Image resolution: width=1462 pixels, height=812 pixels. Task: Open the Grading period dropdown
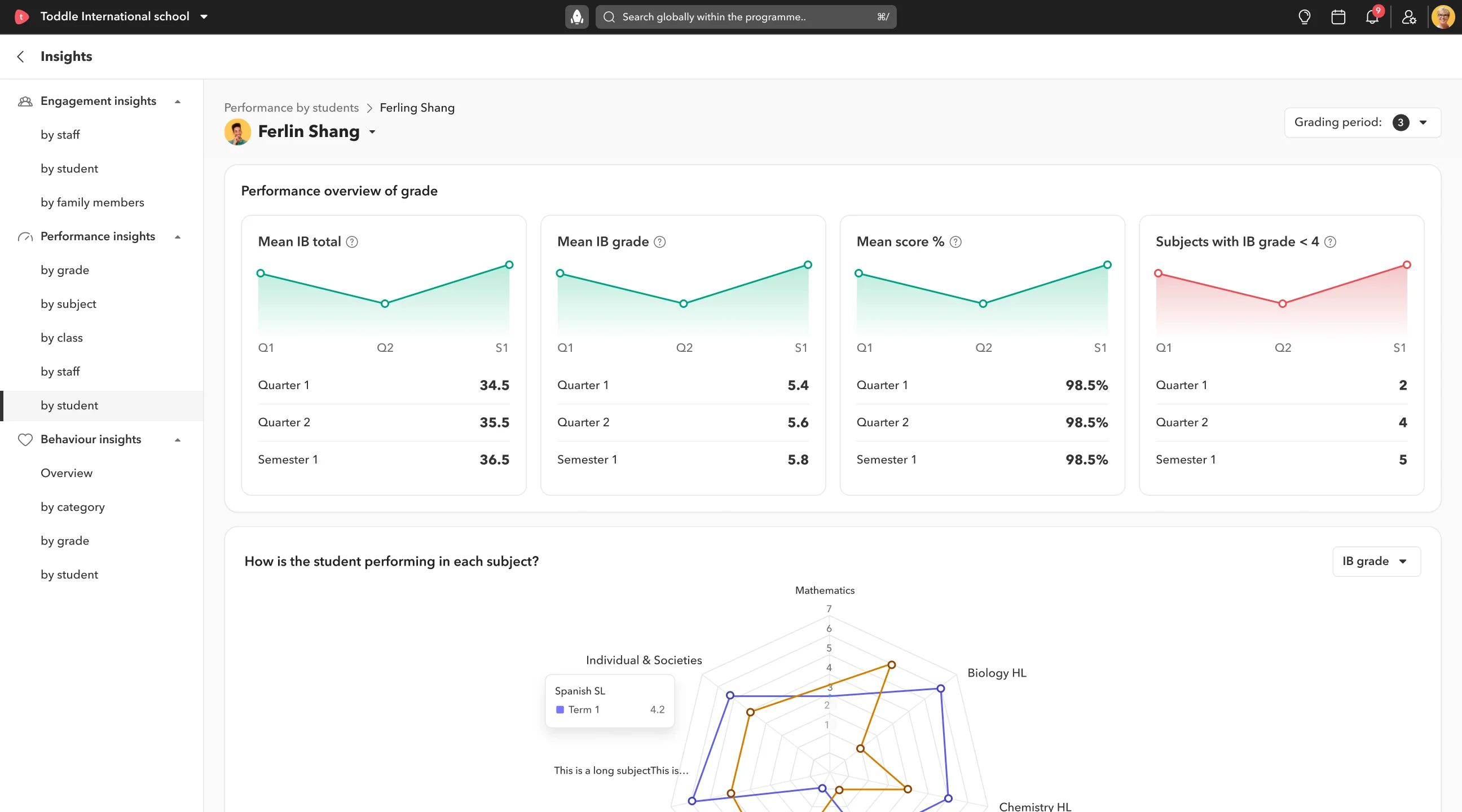pos(1362,122)
